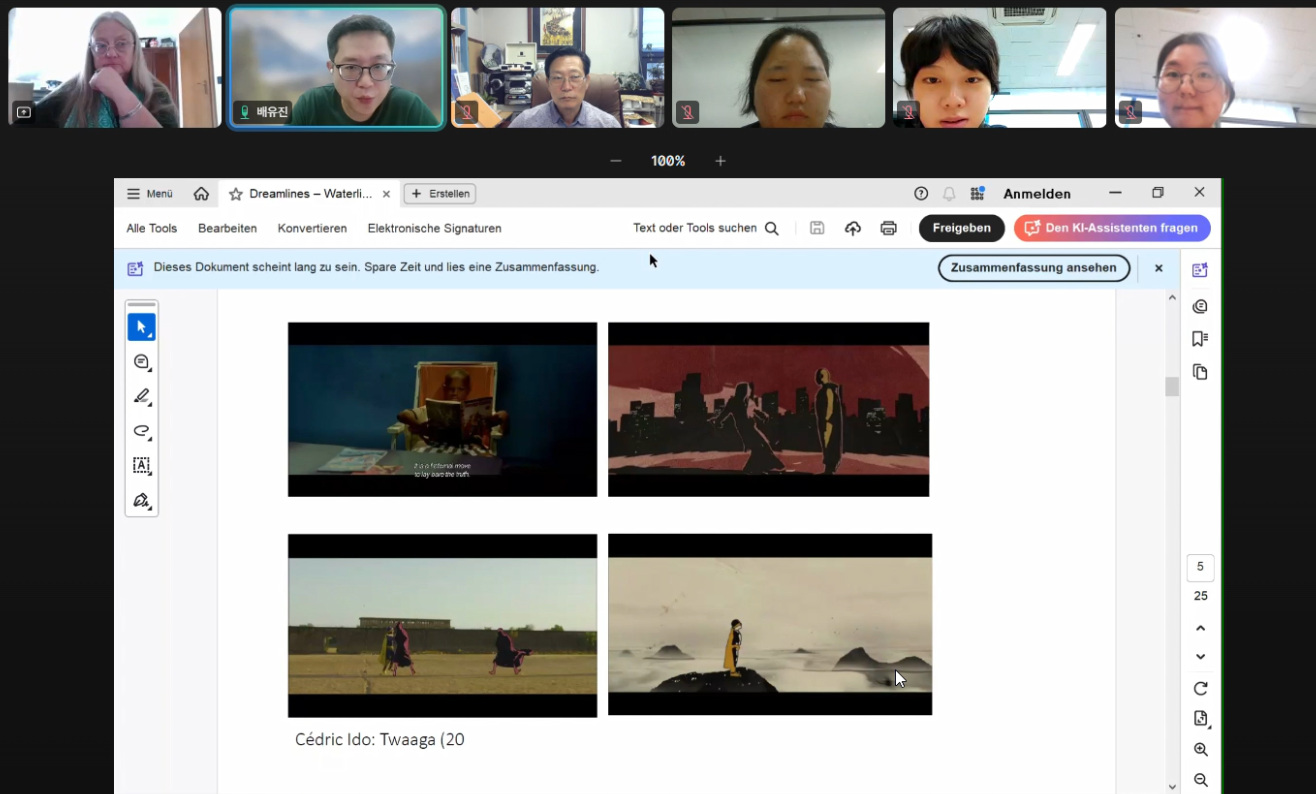Open the page display settings icon
The image size is (1316, 794).
coord(1201,719)
